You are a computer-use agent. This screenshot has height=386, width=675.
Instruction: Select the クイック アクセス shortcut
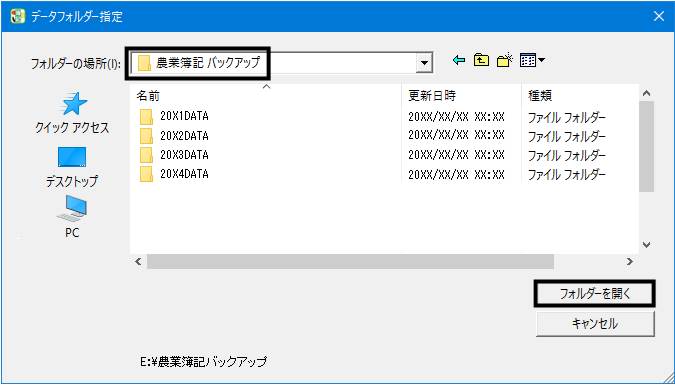(x=72, y=113)
